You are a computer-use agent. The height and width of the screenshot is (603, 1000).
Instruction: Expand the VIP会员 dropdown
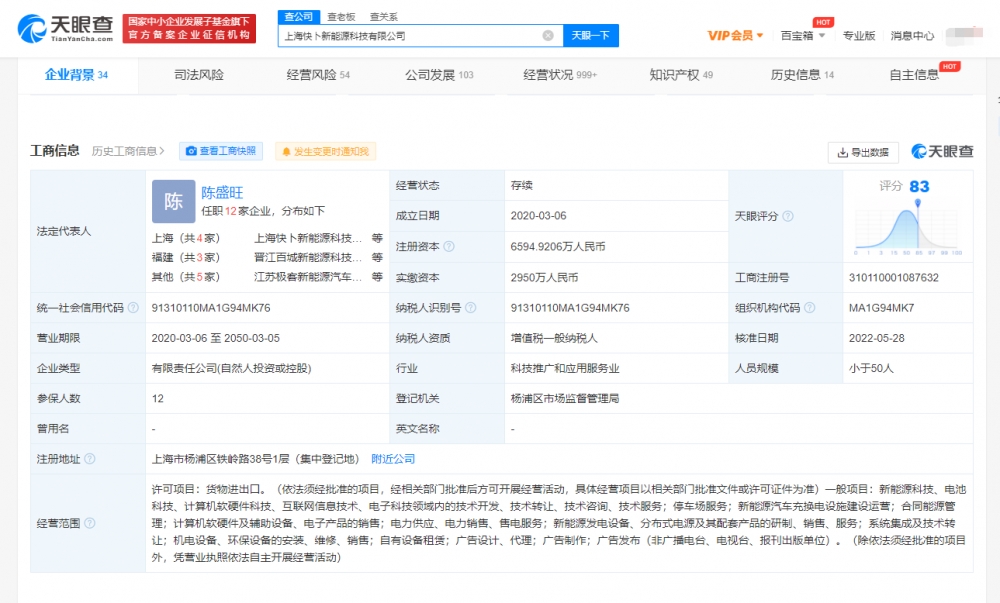point(735,36)
